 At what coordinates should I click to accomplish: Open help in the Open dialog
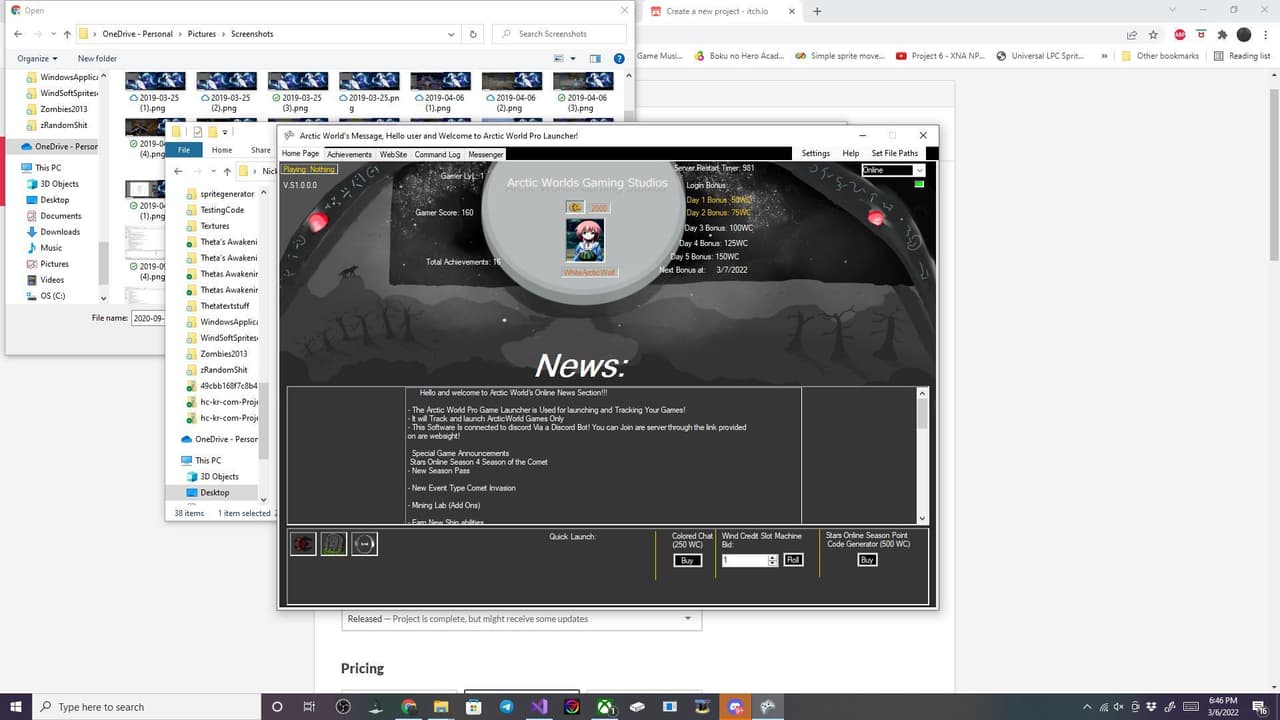coord(619,59)
